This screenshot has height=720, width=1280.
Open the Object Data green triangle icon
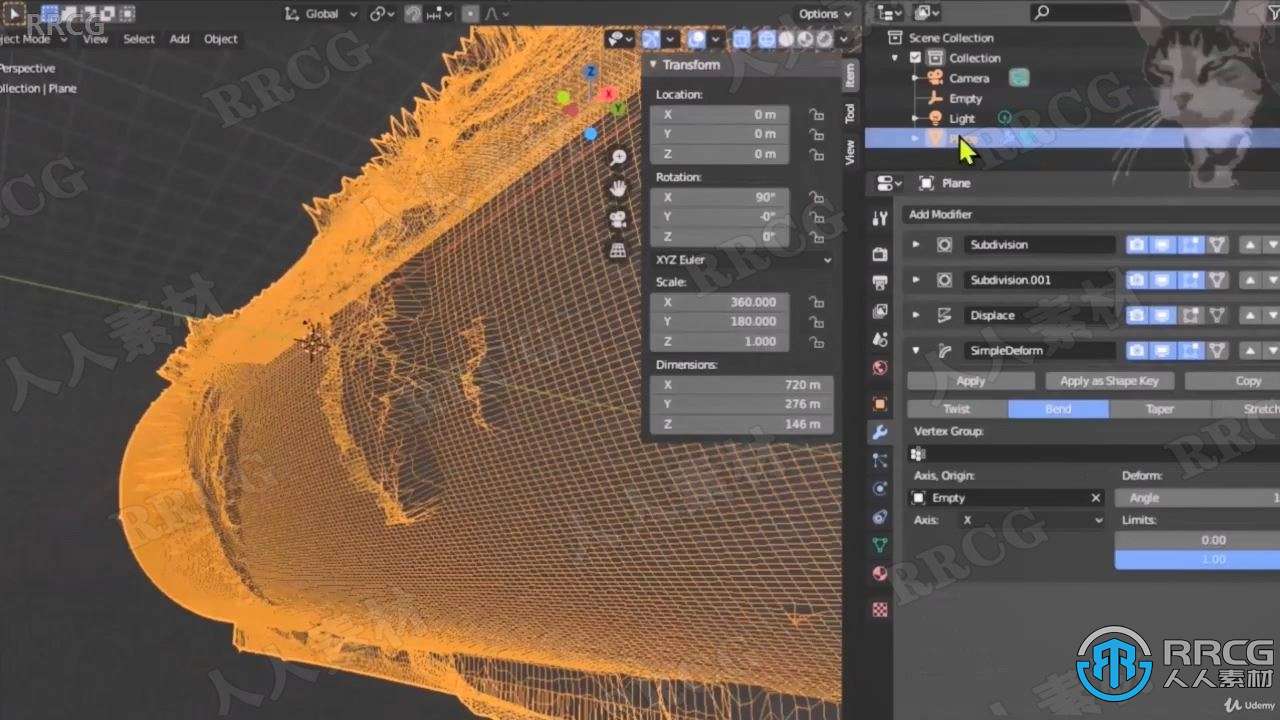[x=880, y=545]
